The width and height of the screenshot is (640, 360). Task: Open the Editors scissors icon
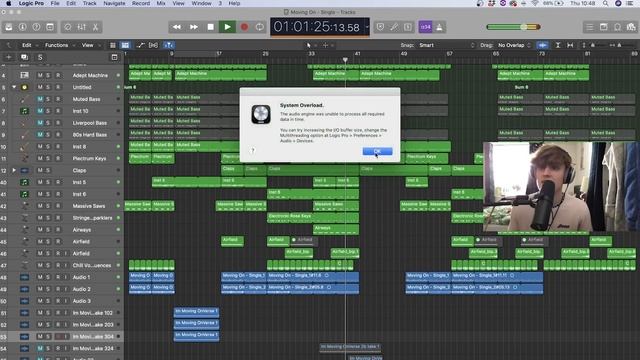[95, 27]
